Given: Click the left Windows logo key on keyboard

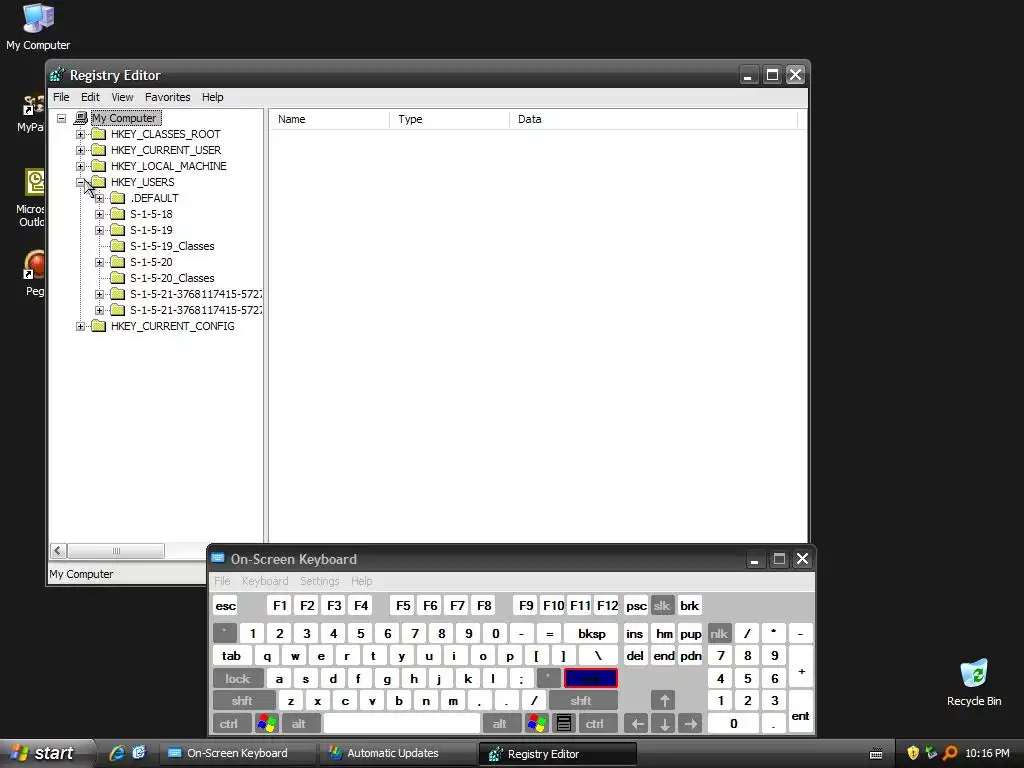Looking at the screenshot, I should (x=266, y=724).
